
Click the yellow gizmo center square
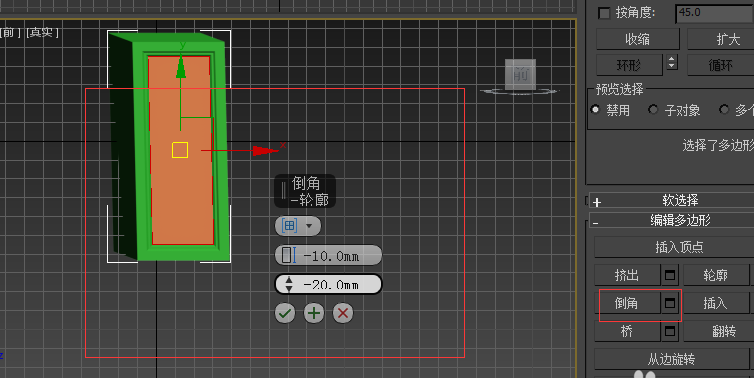point(180,150)
